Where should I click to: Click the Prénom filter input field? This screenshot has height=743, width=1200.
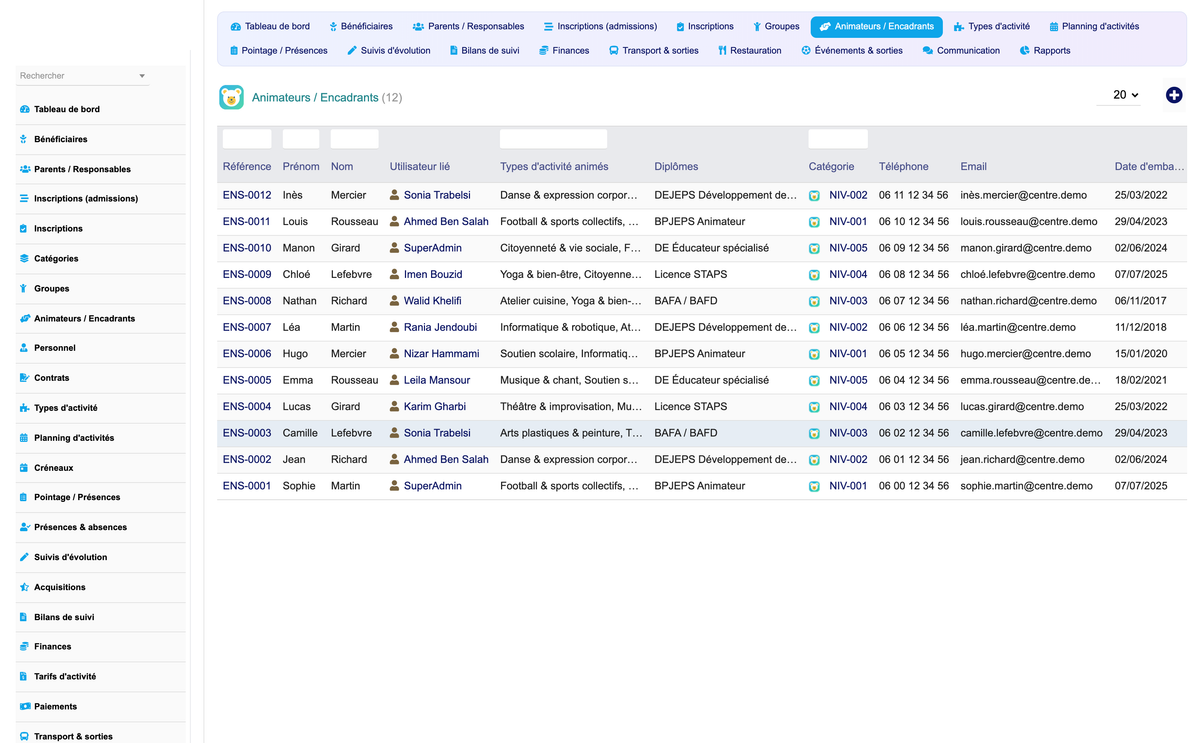coord(301,139)
